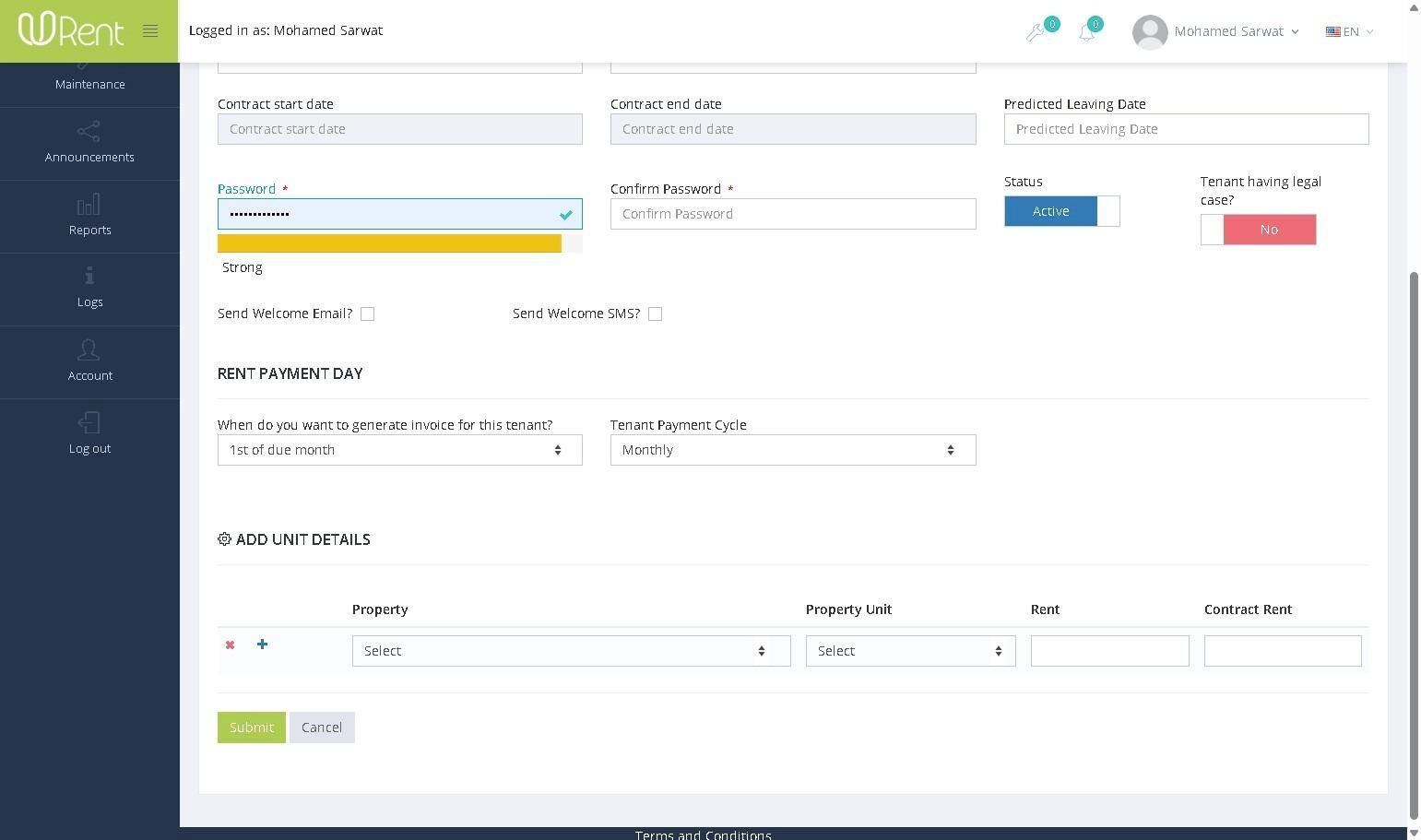This screenshot has height=840, width=1421.
Task: Select Log out menu item
Action: click(x=89, y=435)
